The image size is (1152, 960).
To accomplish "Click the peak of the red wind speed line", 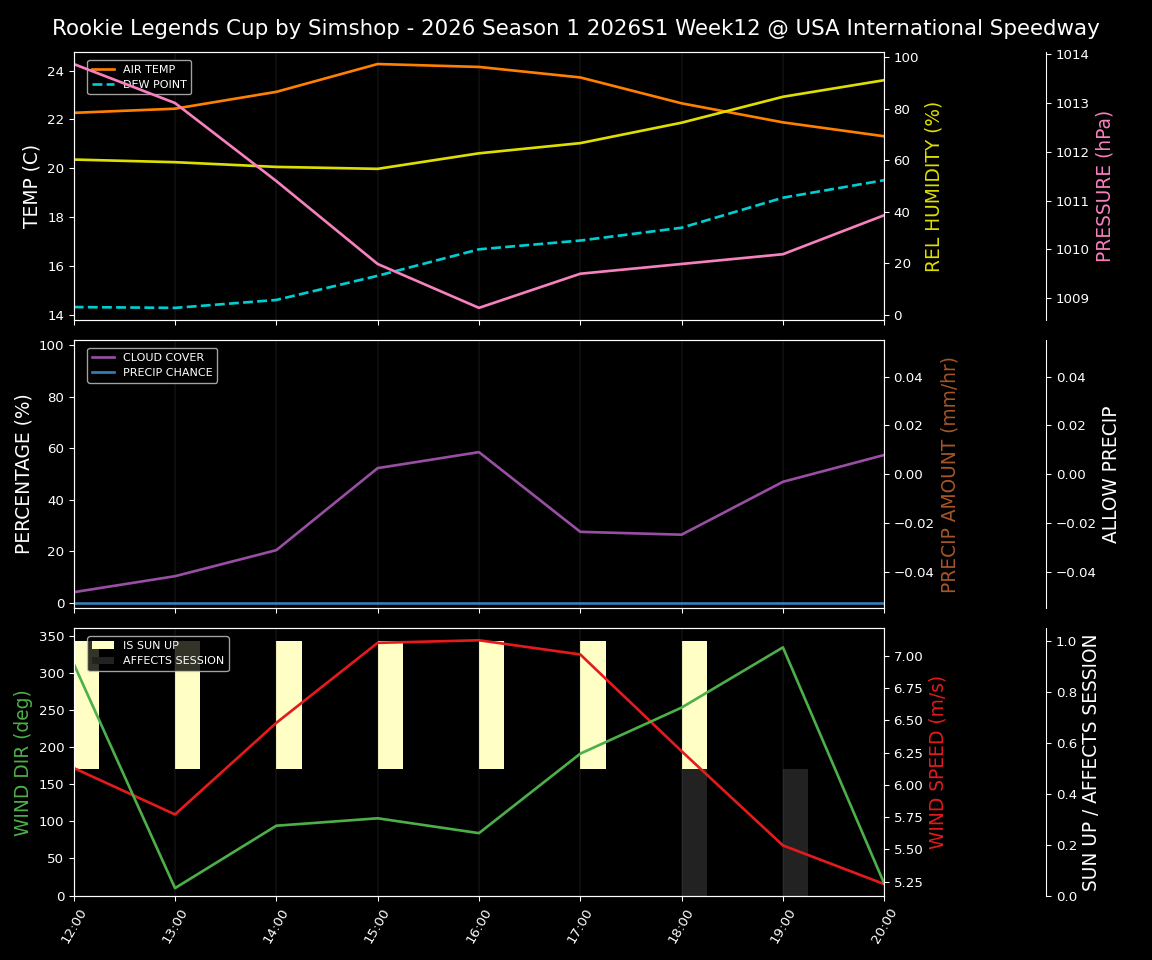I will (478, 641).
